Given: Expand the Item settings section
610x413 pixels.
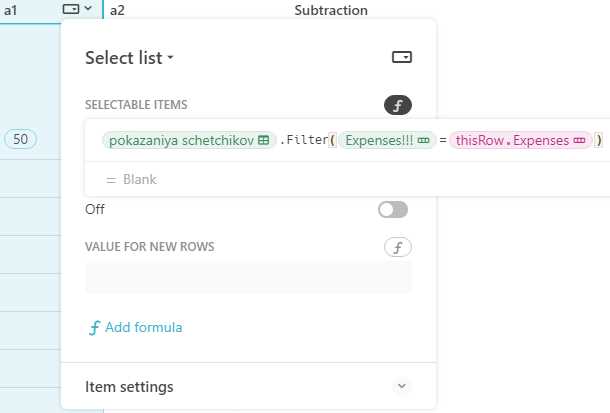Looking at the screenshot, I should 248,387.
